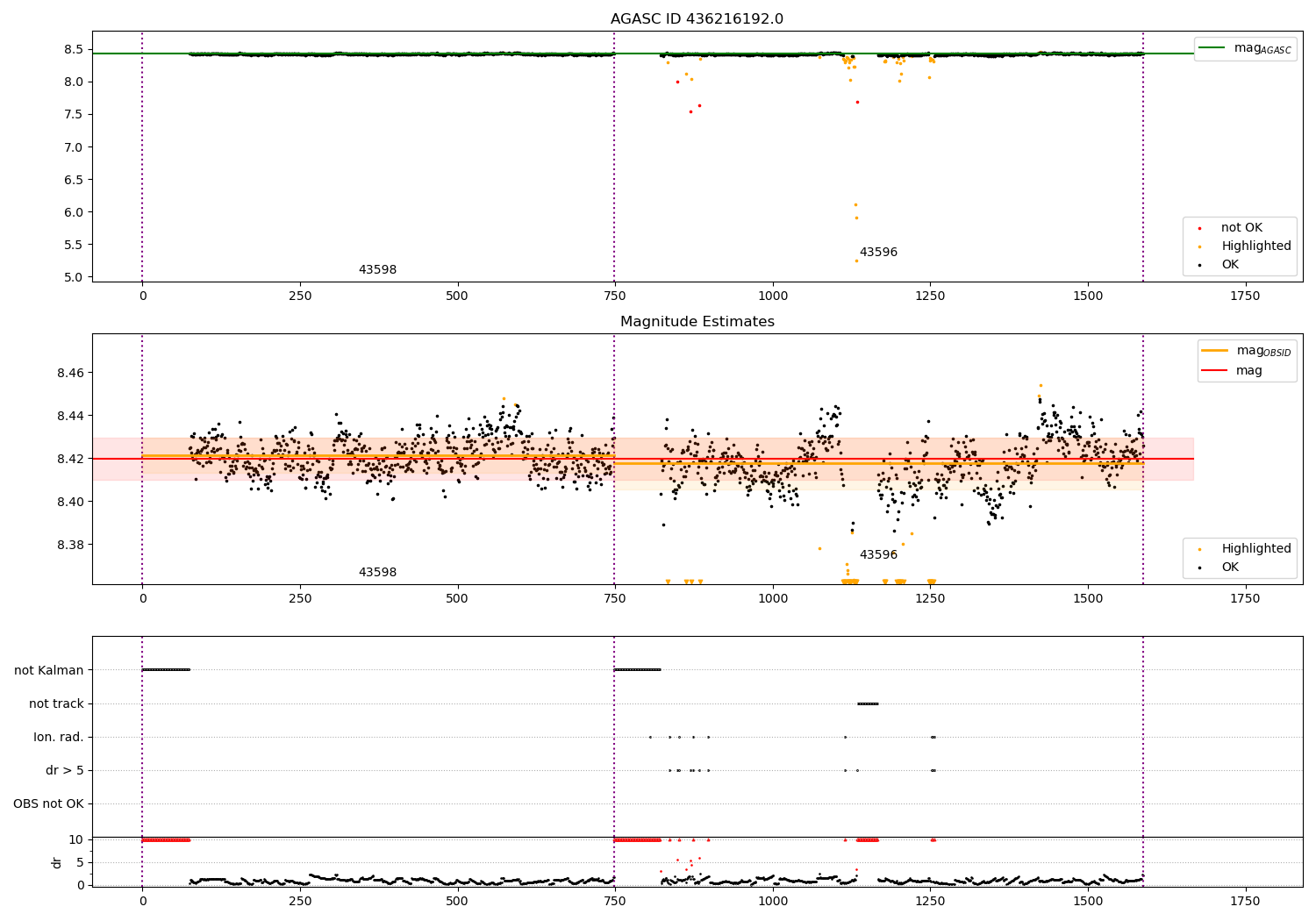Click the "43596" annotation in the top plot
The height and width of the screenshot is (921, 1316).
(878, 253)
